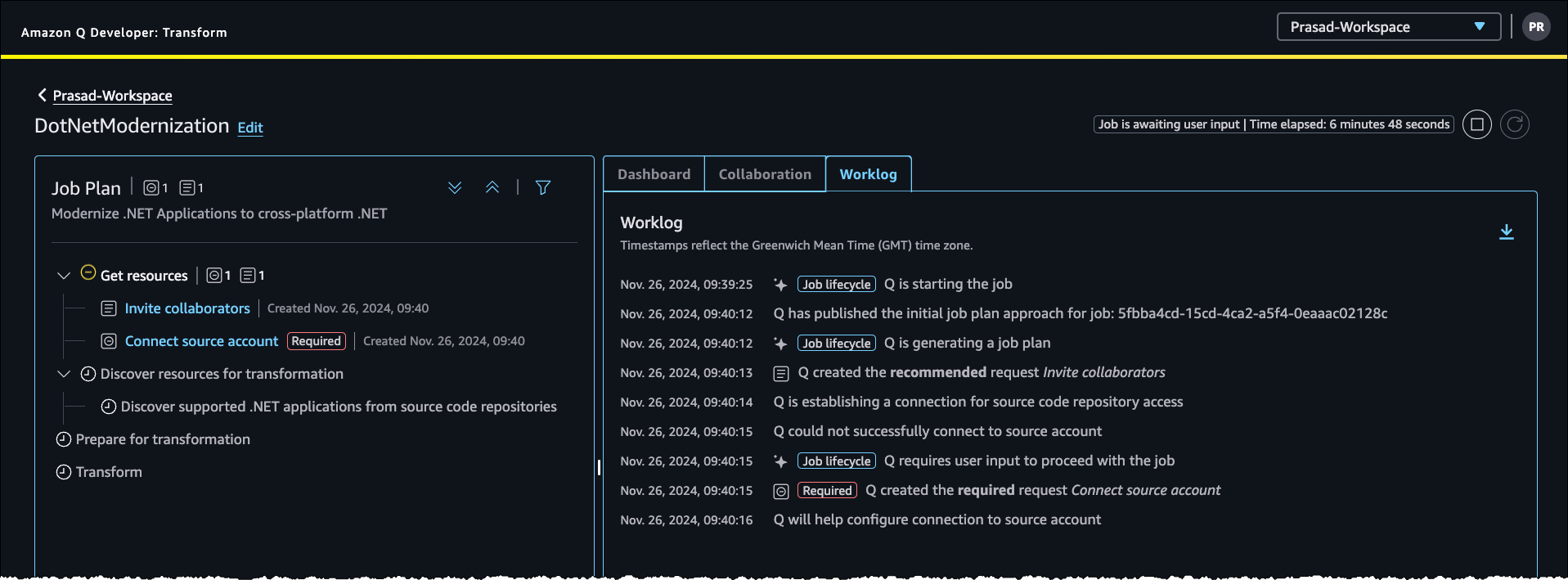Click the job ID log entry text
Image resolution: width=1568 pixels, height=580 pixels.
point(1081,314)
